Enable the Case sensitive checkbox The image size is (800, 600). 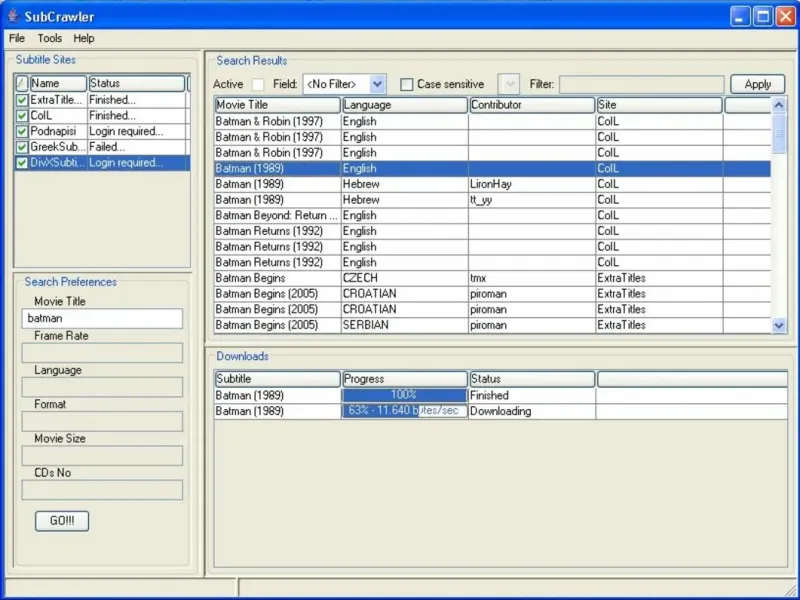coord(407,85)
